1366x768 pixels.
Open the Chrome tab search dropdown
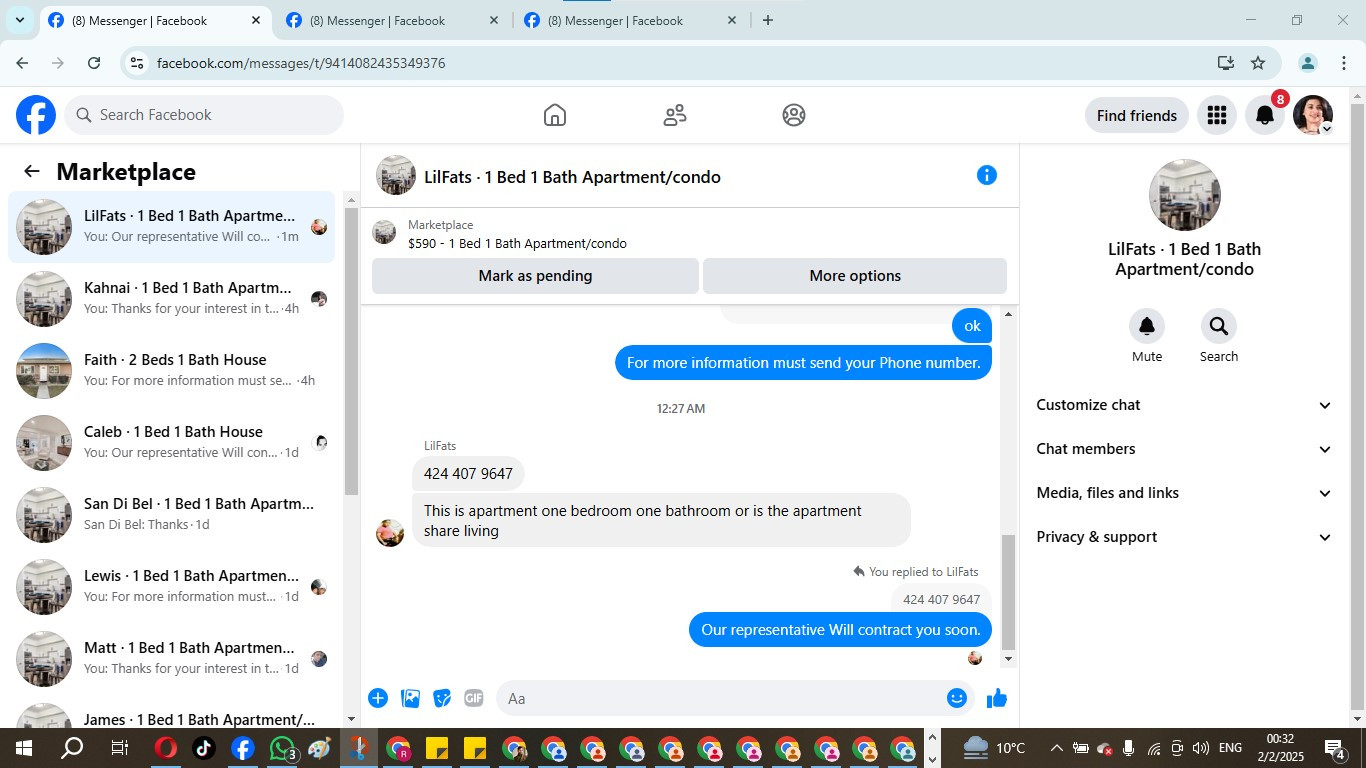(19, 20)
